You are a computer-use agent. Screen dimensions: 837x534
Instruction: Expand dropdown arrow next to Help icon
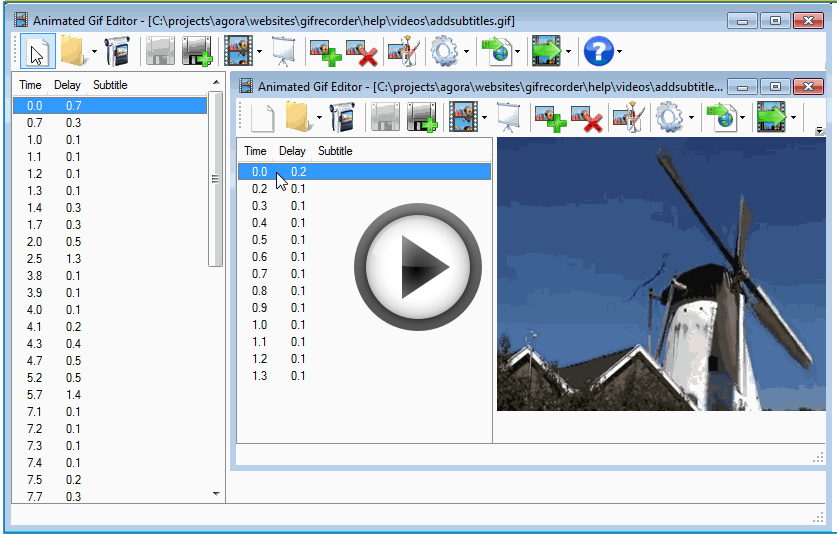619,52
